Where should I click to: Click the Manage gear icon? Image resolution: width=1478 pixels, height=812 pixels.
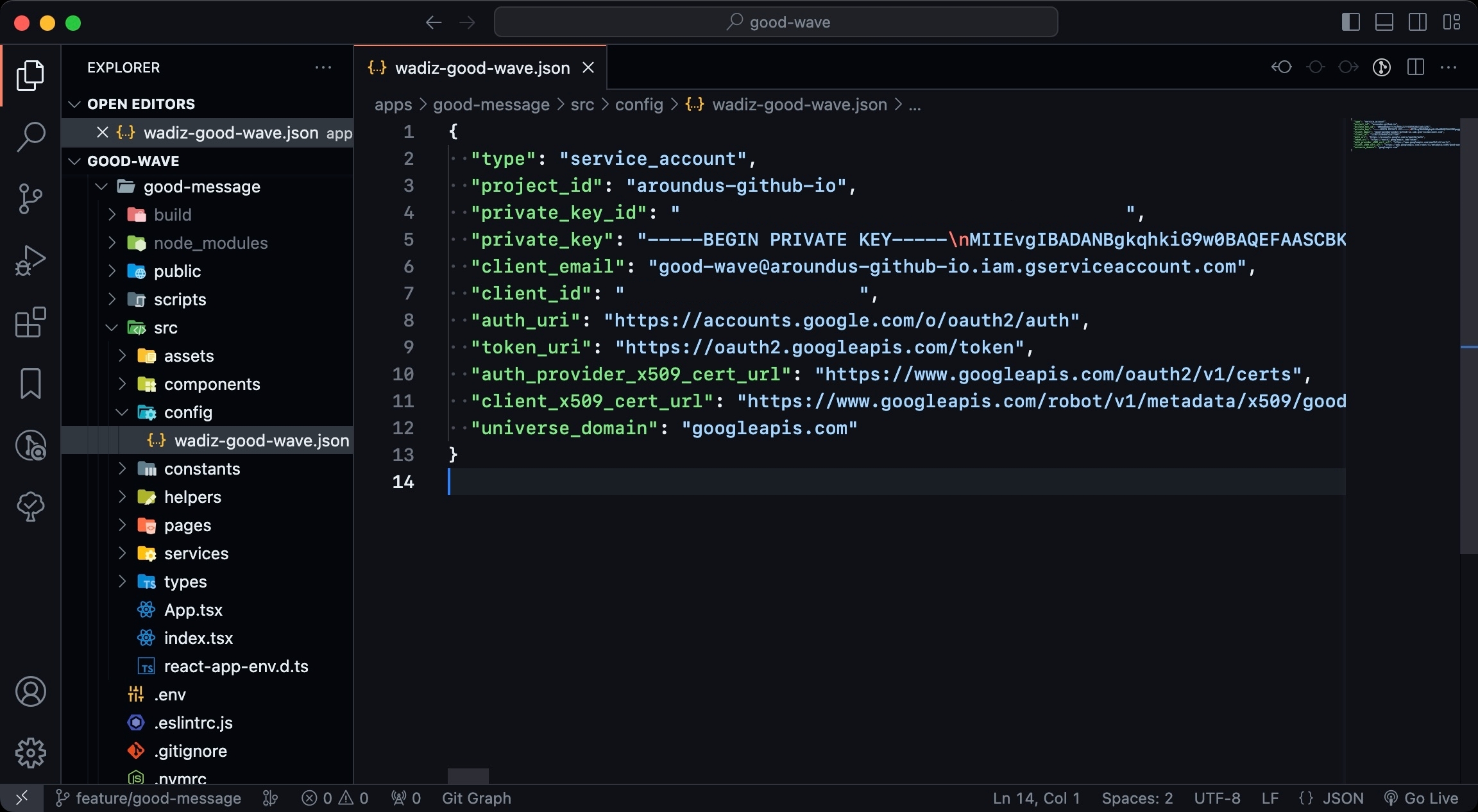(x=30, y=753)
